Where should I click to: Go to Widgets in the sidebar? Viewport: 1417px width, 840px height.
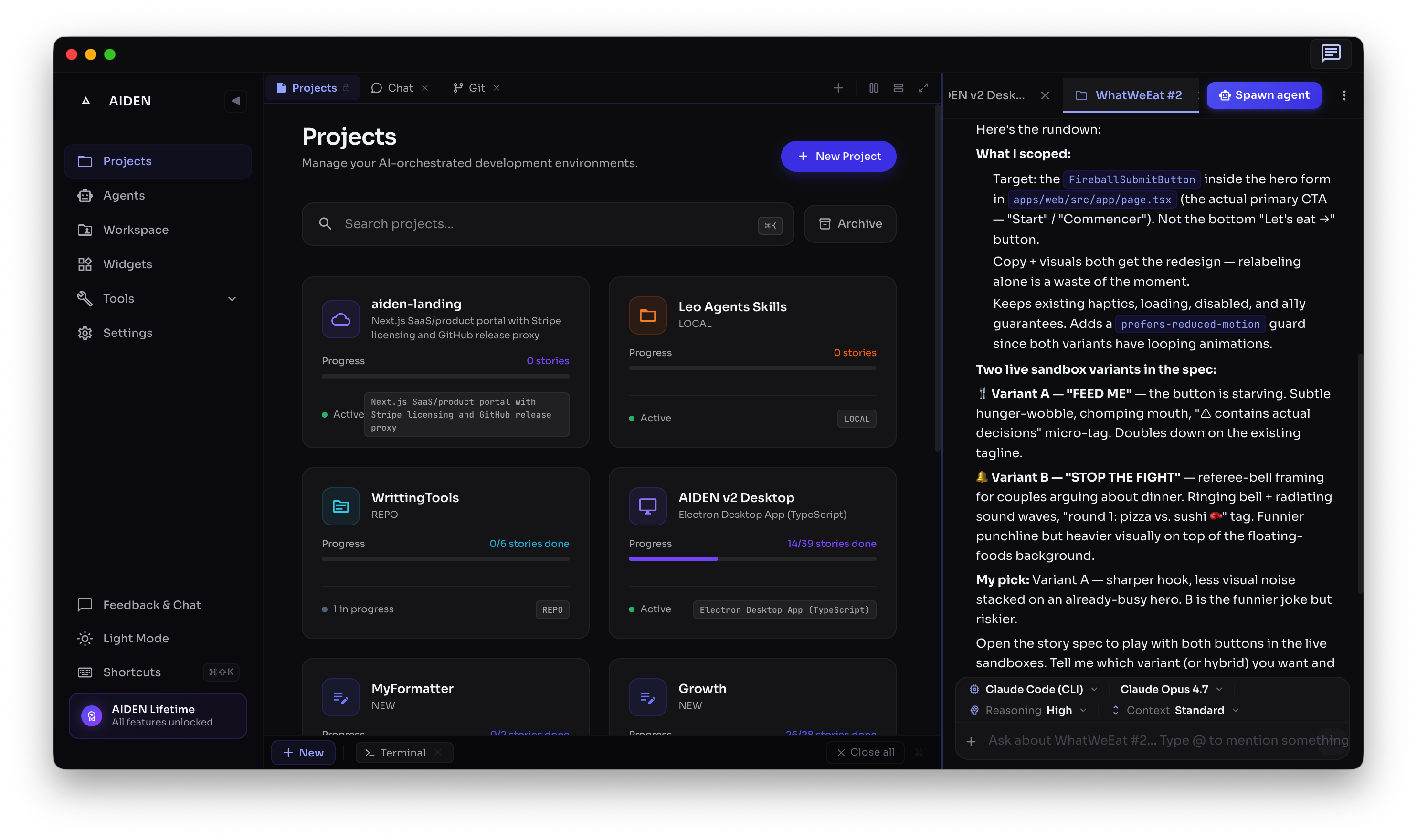pos(158,264)
